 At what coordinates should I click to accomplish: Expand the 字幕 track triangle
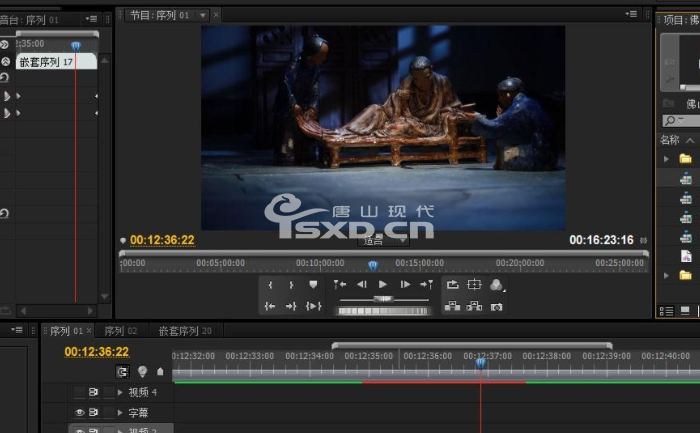point(120,412)
